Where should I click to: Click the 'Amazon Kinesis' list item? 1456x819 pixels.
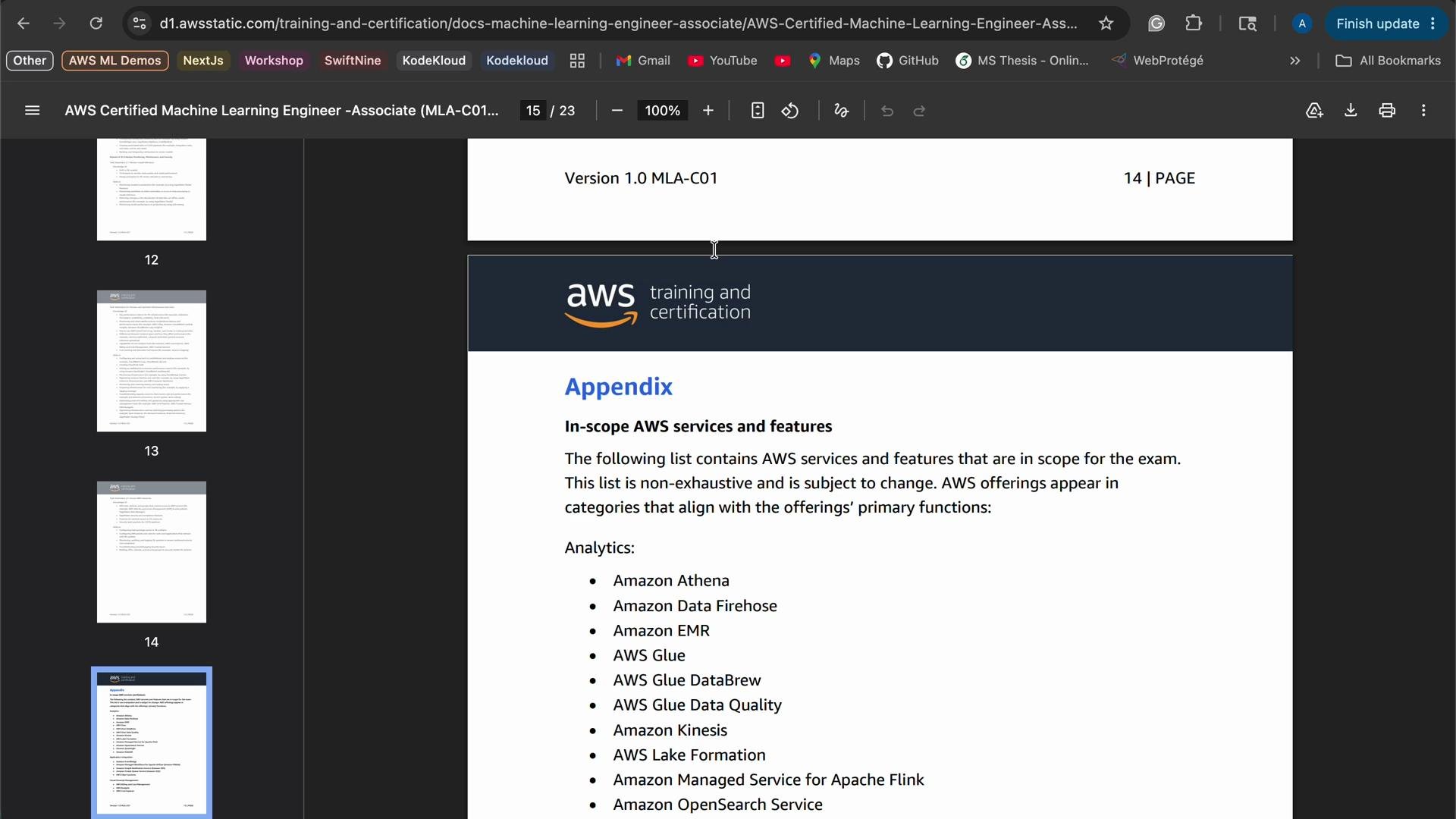[x=670, y=730]
